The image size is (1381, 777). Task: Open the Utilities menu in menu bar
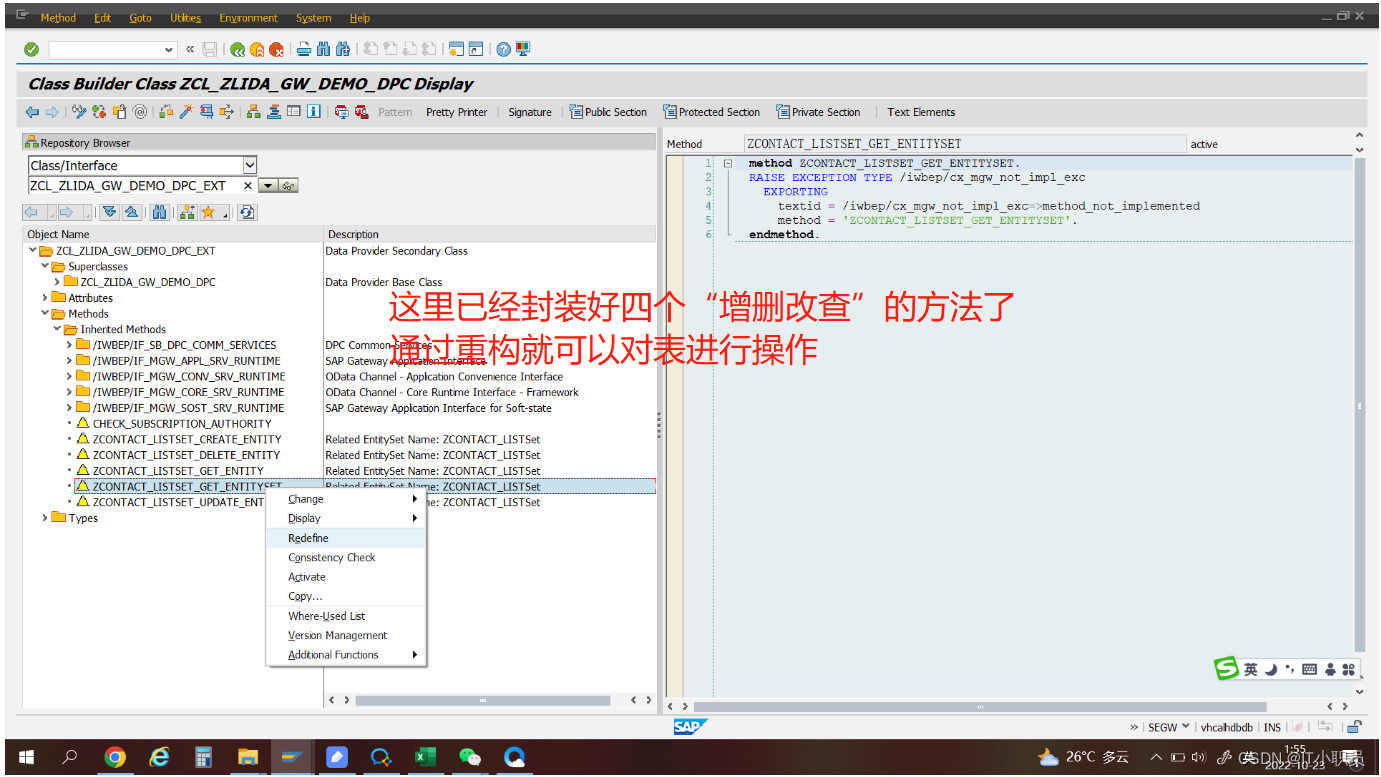pyautogui.click(x=185, y=18)
